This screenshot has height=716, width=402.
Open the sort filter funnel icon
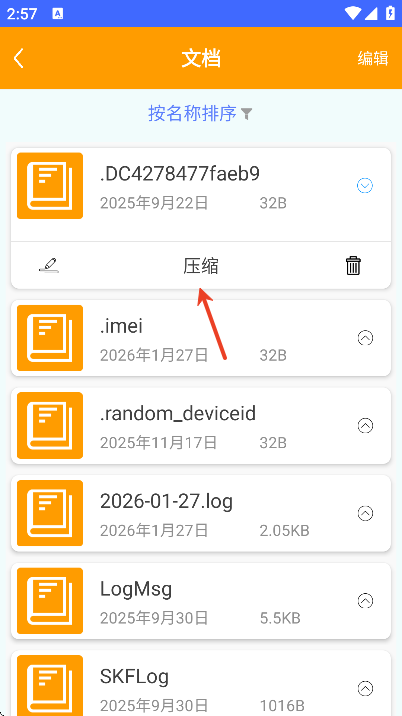247,114
